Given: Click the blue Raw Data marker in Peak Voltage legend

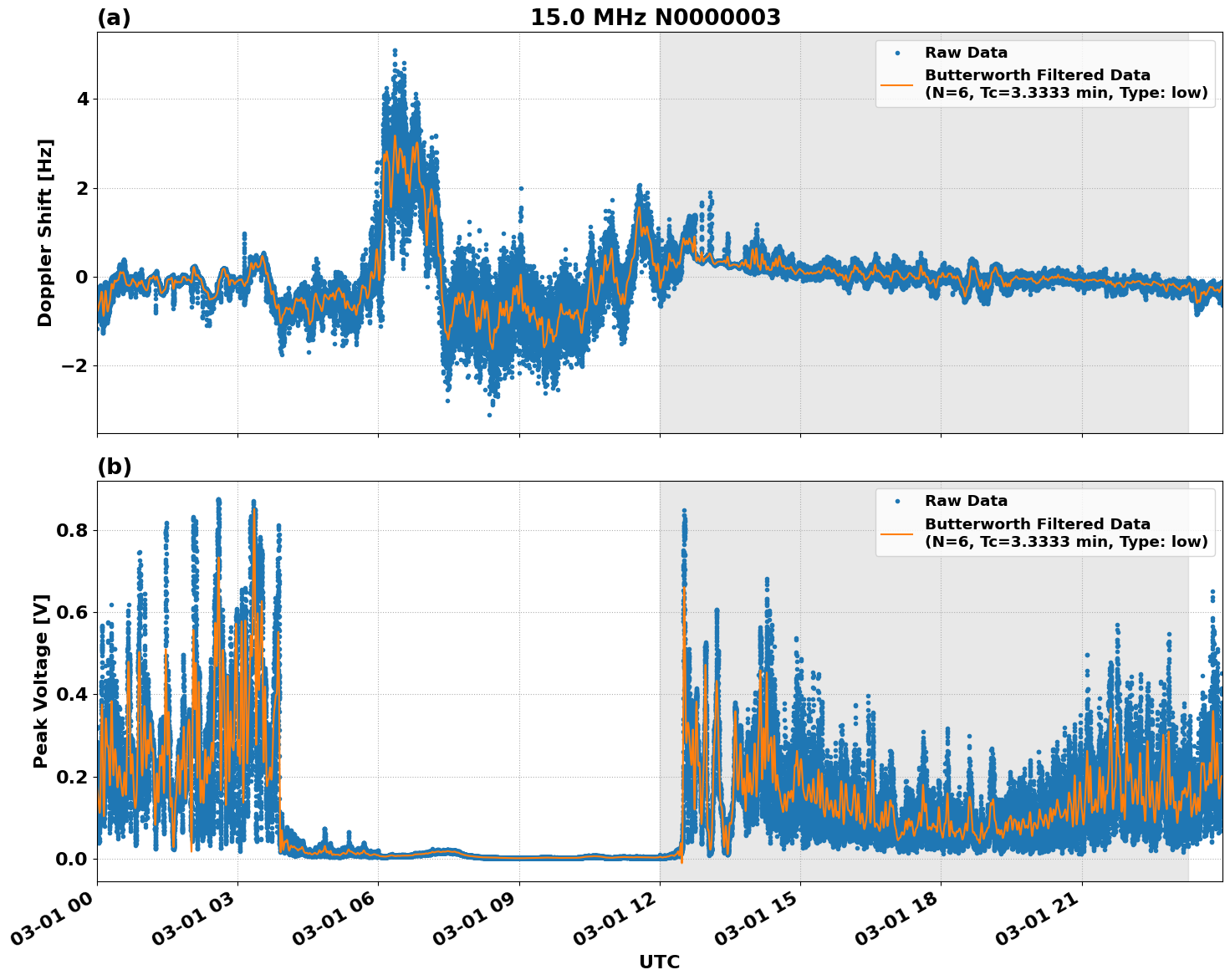Looking at the screenshot, I should (897, 502).
